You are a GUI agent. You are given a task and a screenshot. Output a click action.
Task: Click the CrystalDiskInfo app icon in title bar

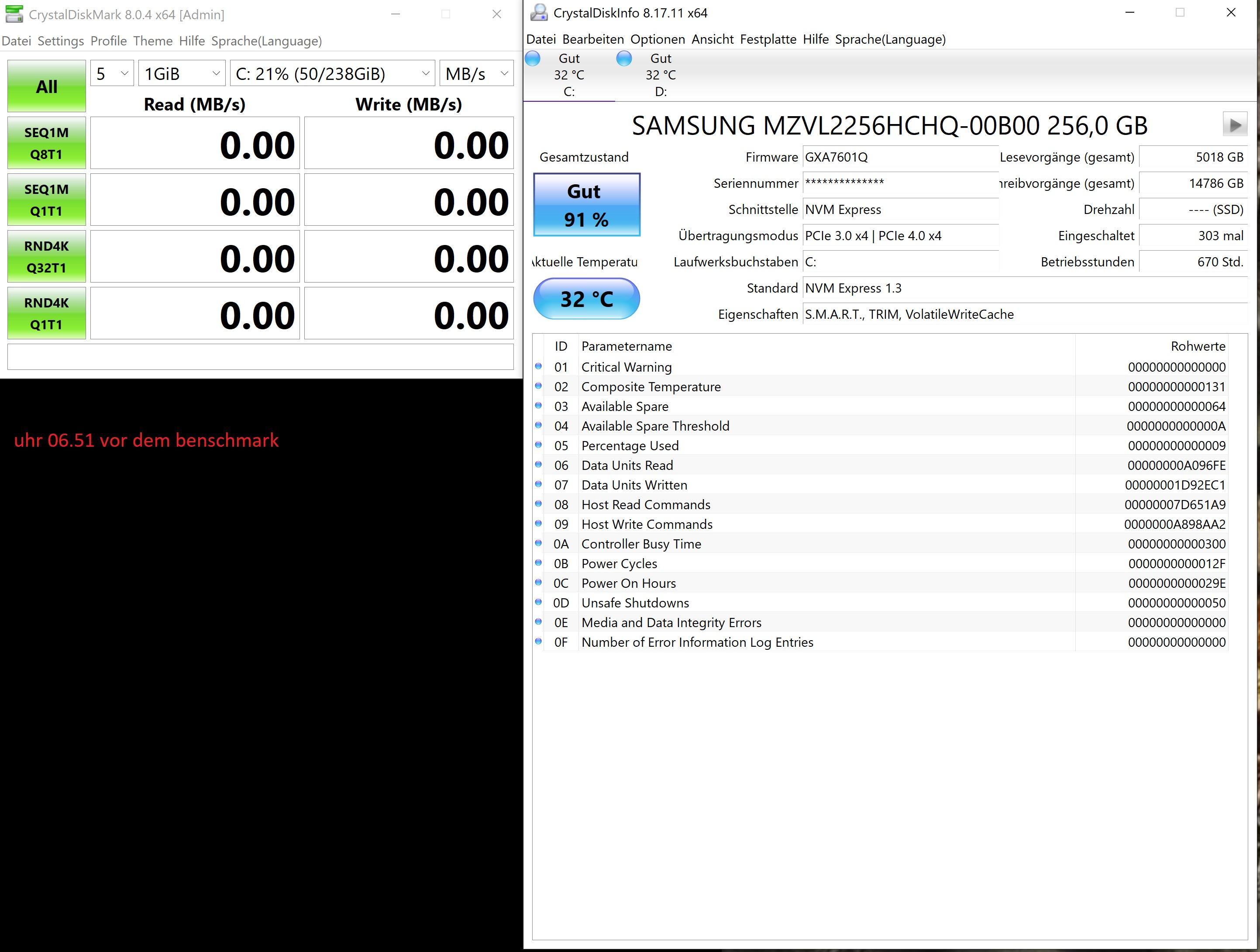coord(538,13)
